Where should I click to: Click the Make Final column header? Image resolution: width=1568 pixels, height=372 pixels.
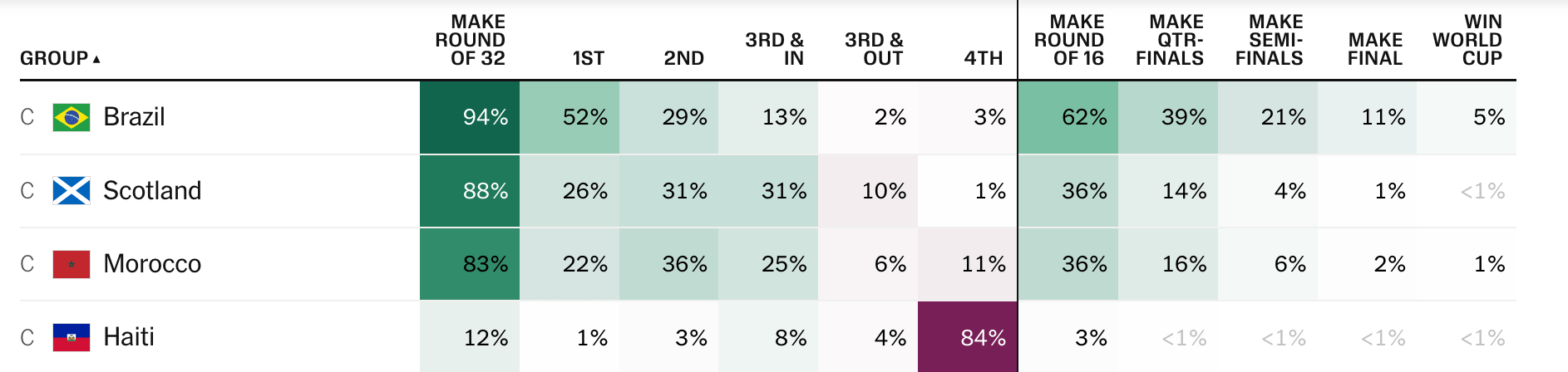coord(1375,49)
